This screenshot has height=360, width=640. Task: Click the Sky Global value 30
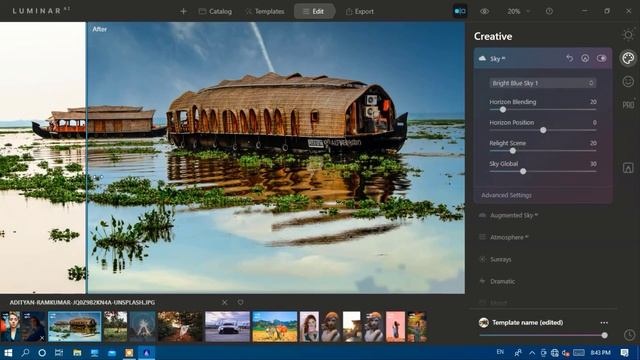593,164
